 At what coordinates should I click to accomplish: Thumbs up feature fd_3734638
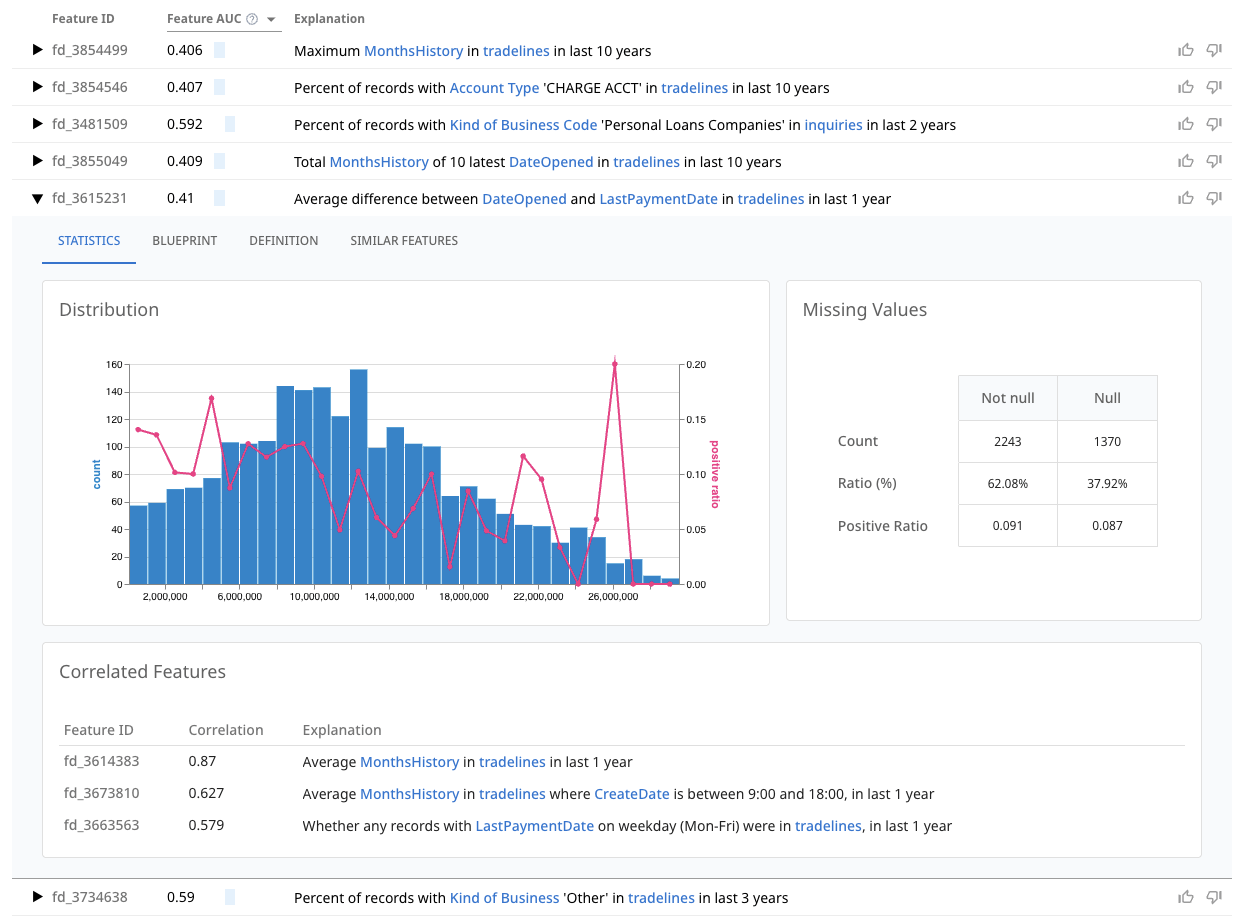tap(1186, 897)
